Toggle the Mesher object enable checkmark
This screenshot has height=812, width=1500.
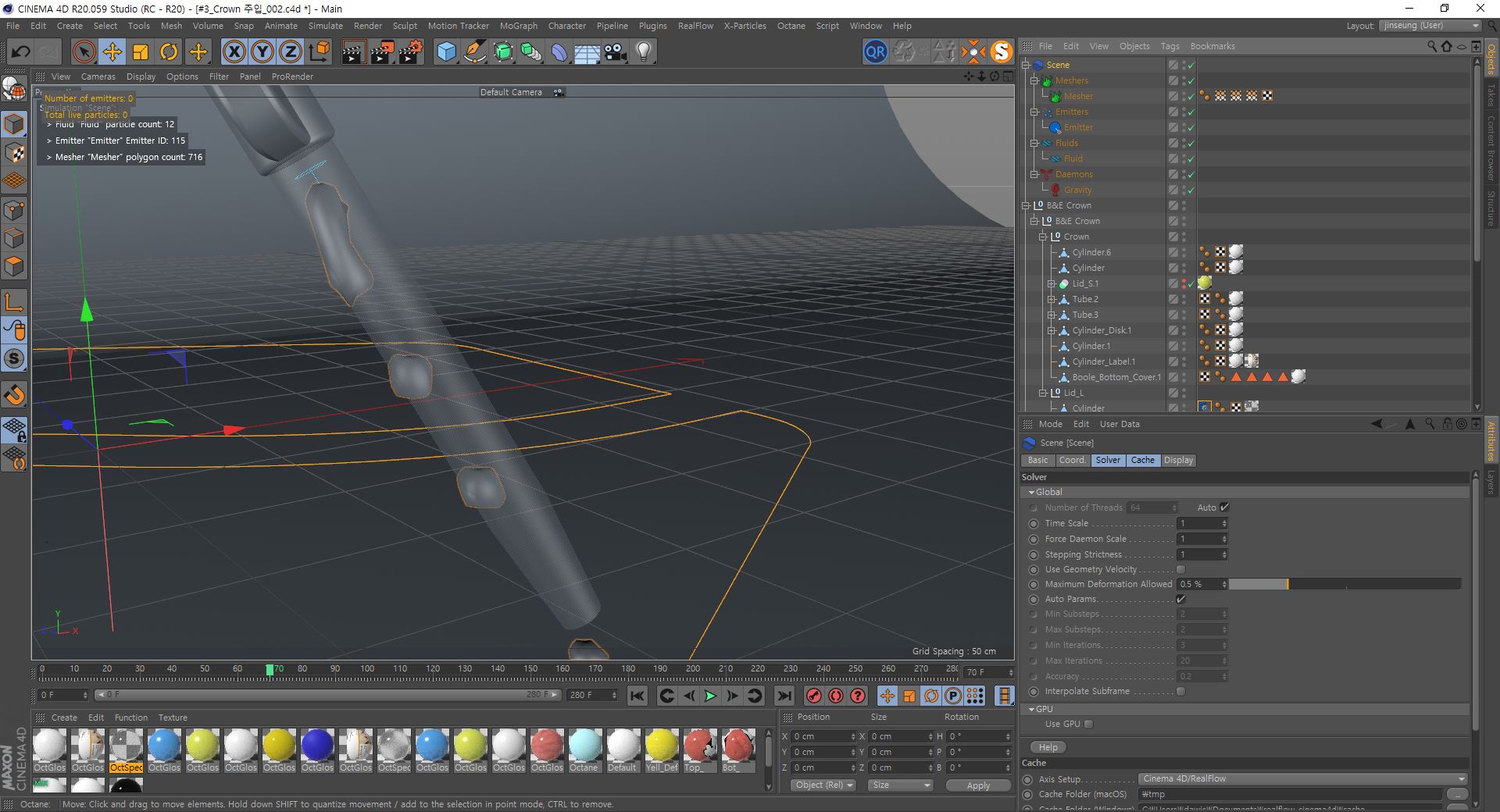point(1191,97)
